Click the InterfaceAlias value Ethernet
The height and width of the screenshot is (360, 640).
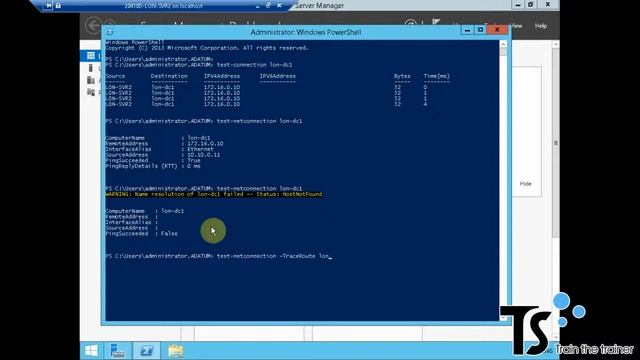(x=200, y=149)
